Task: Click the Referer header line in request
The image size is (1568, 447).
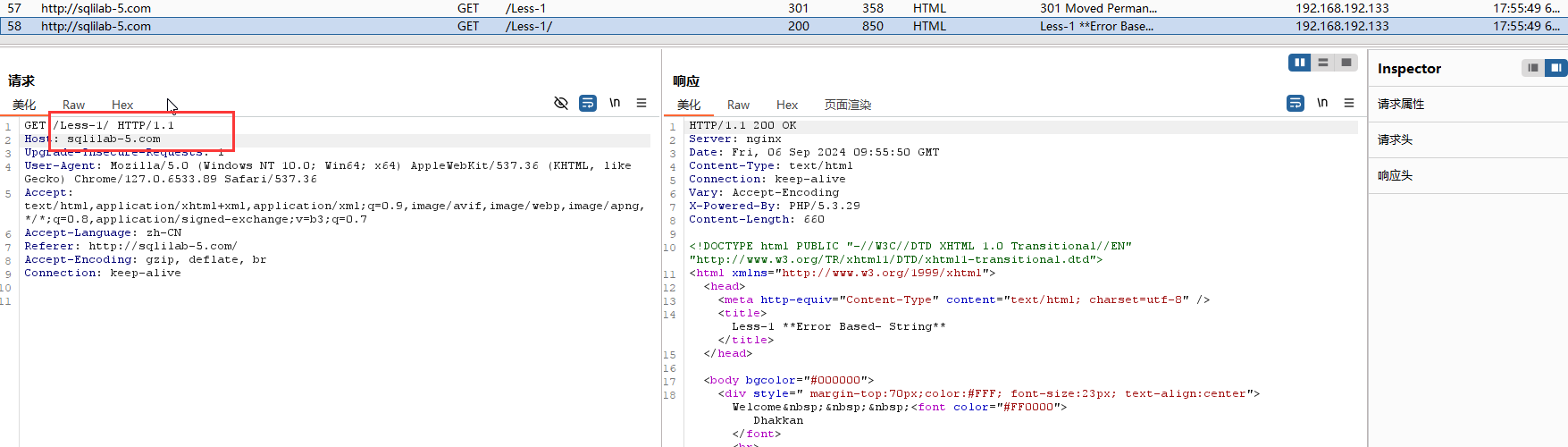Action: [130, 246]
